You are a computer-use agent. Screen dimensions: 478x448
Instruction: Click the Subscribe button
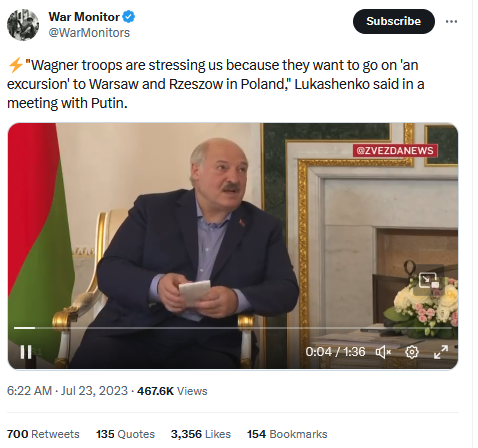coord(393,21)
